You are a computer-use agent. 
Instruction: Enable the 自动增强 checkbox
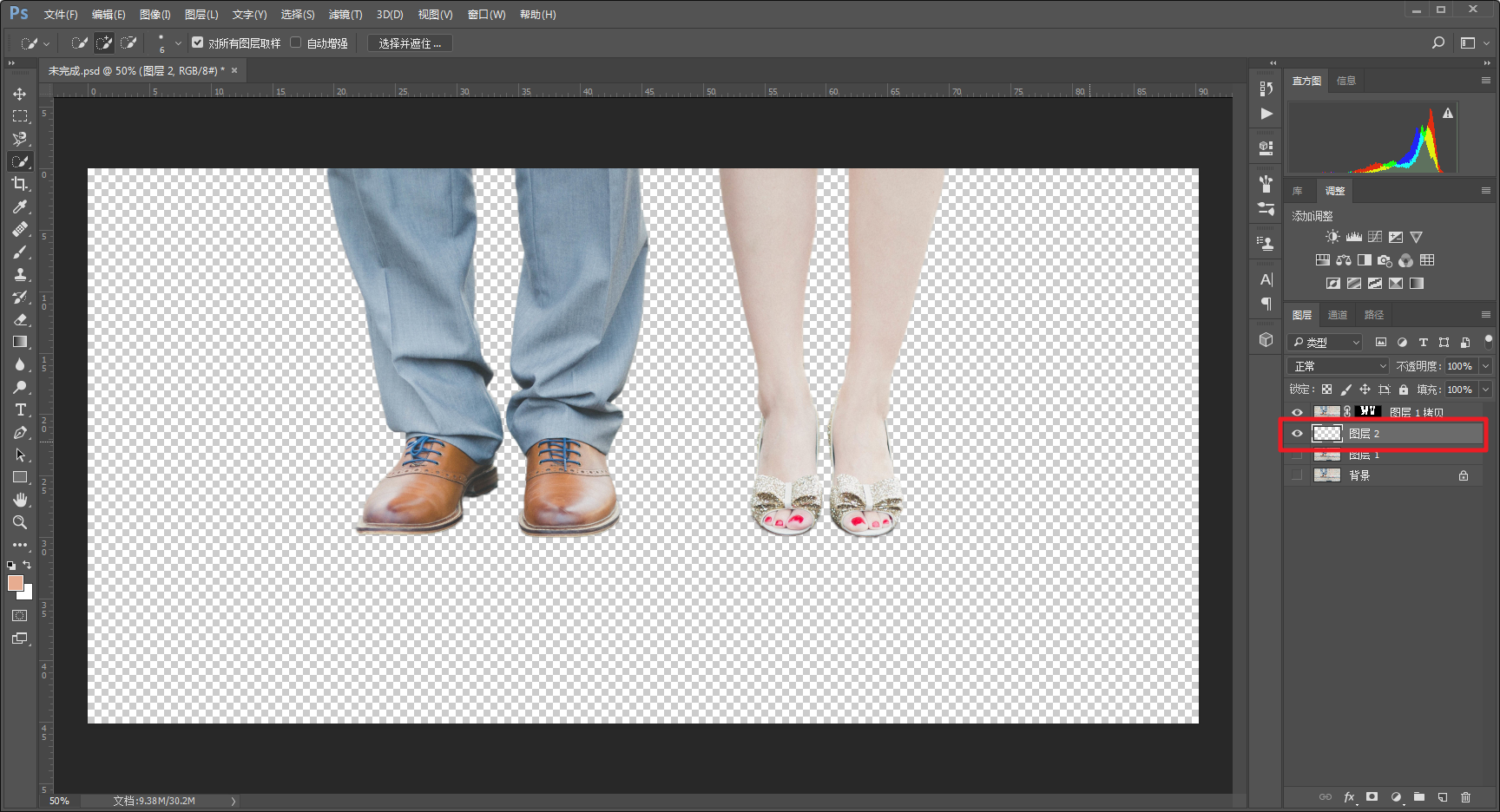(x=296, y=43)
